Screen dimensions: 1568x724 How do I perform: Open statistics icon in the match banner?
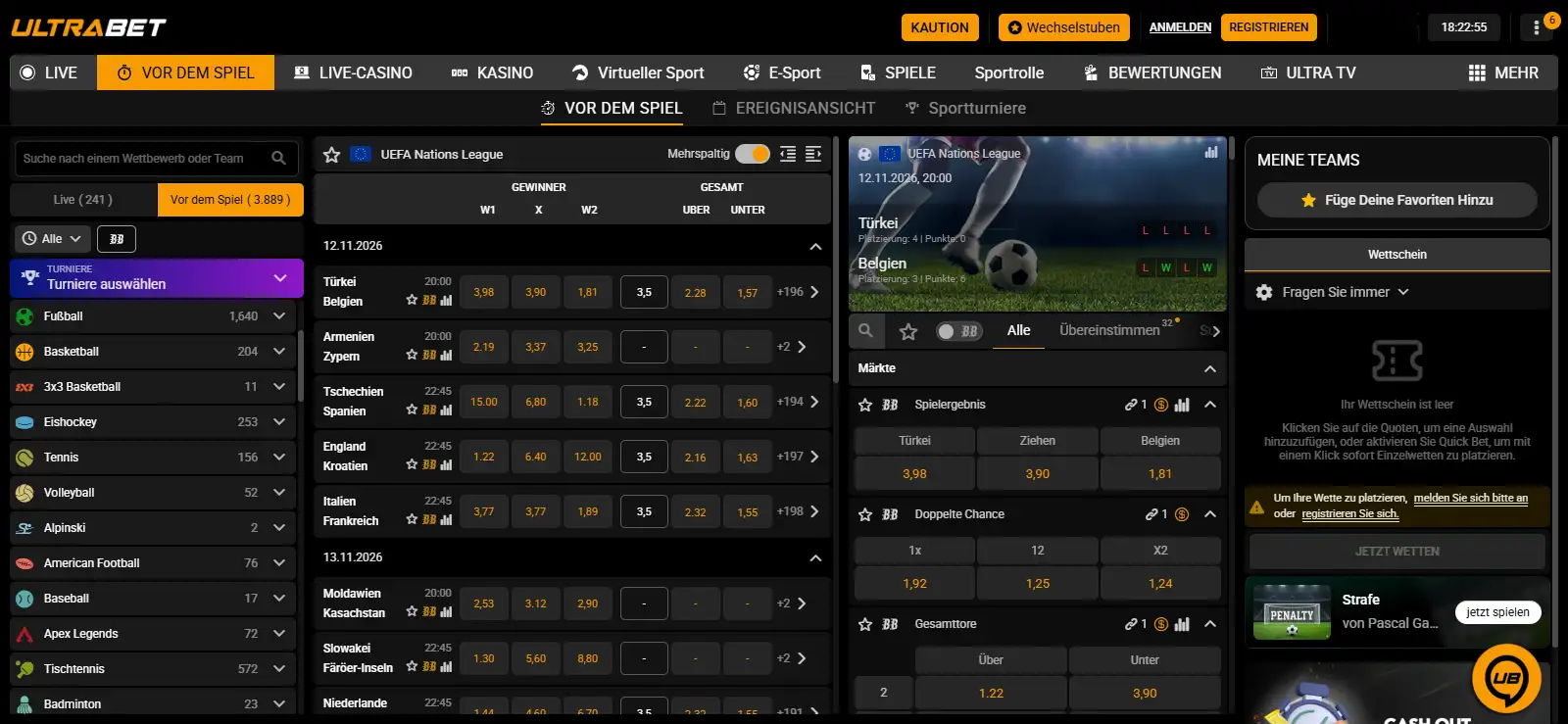(x=1211, y=152)
